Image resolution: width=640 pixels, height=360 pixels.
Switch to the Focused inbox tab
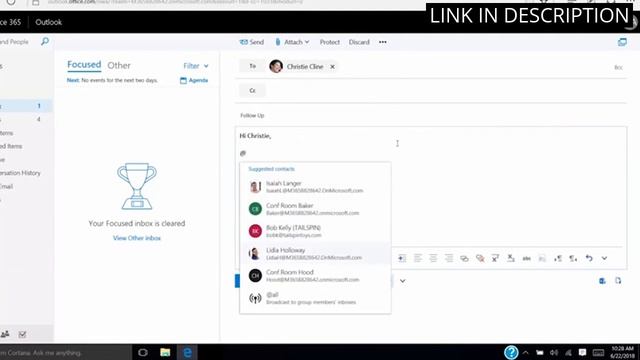coord(84,65)
